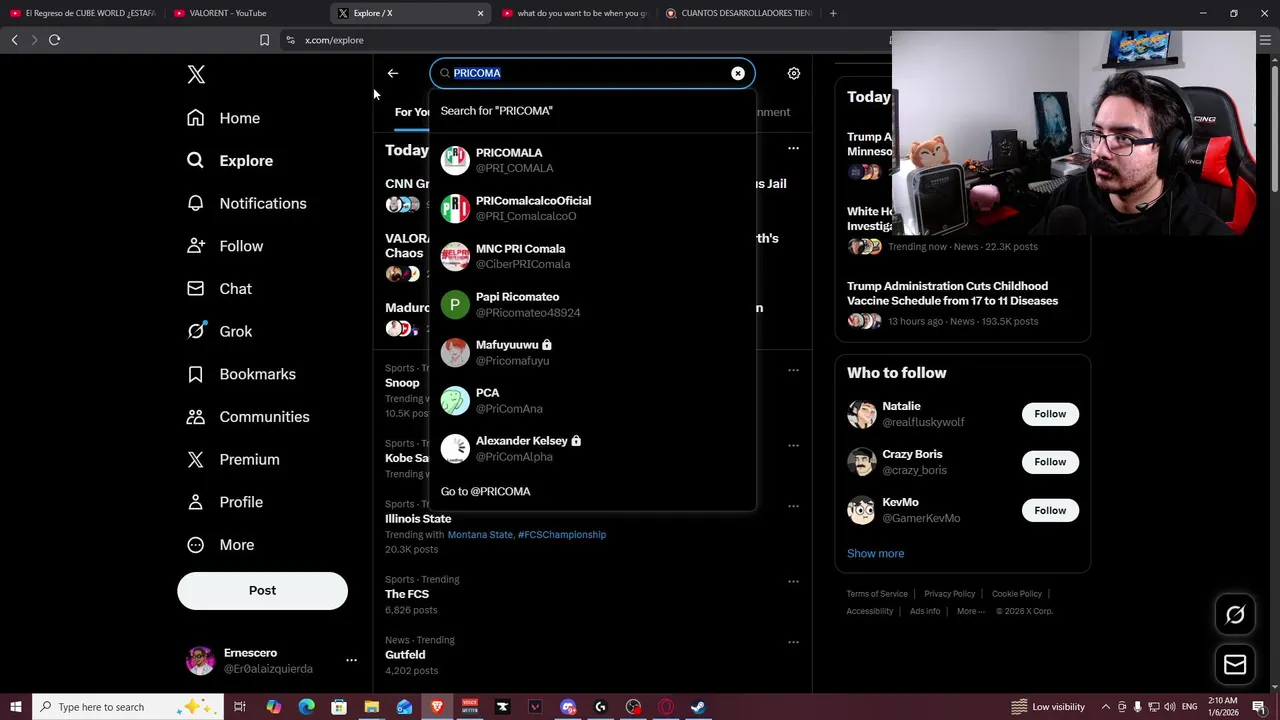This screenshot has width=1280, height=720.
Task: Follow Natalie @realfluskywolf
Action: (x=1050, y=414)
